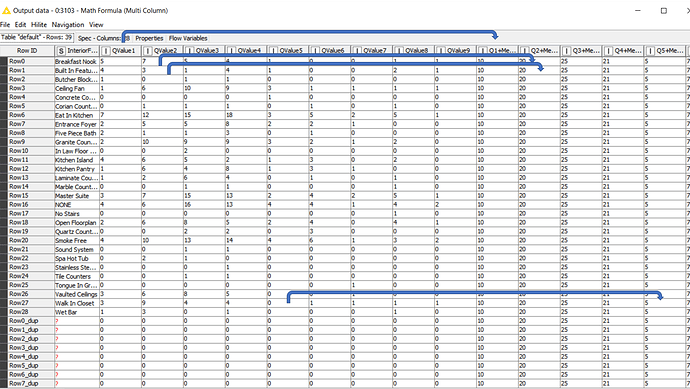690x389 pixels.
Task: Sort by the Q2+Me column header
Action: click(x=539, y=51)
